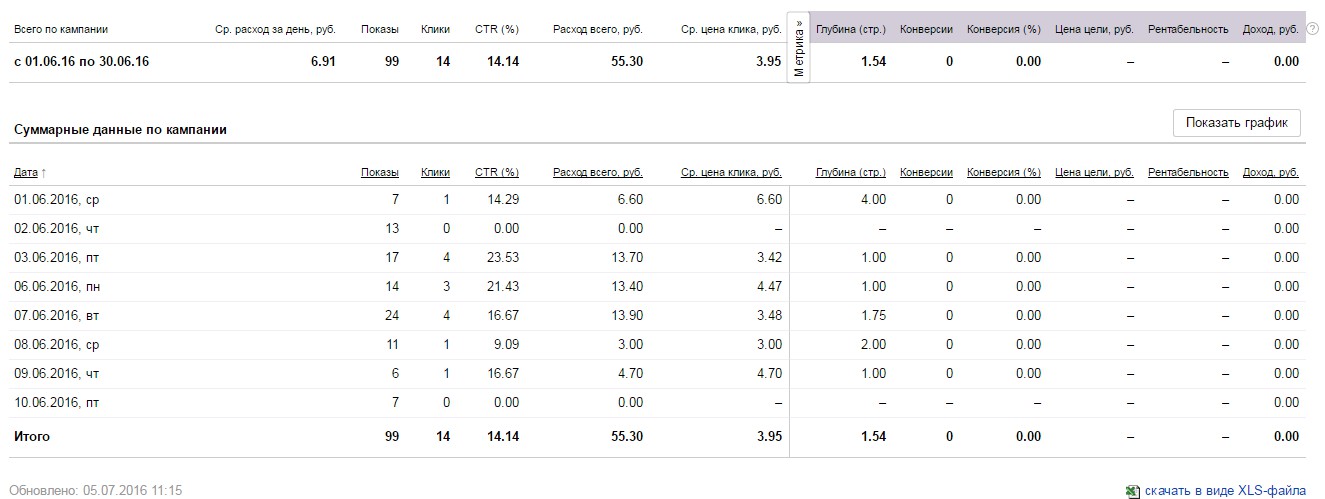Select the 07.06.2016, вт date row
The width and height of the screenshot is (1325, 499).
[x=56, y=316]
